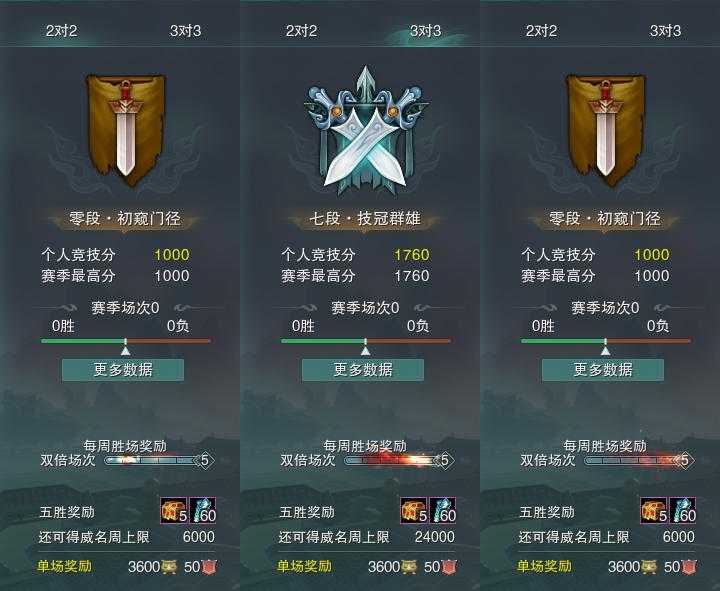
Task: Click the blue 60 reward icon in rightmost panel
Action: coord(683,511)
